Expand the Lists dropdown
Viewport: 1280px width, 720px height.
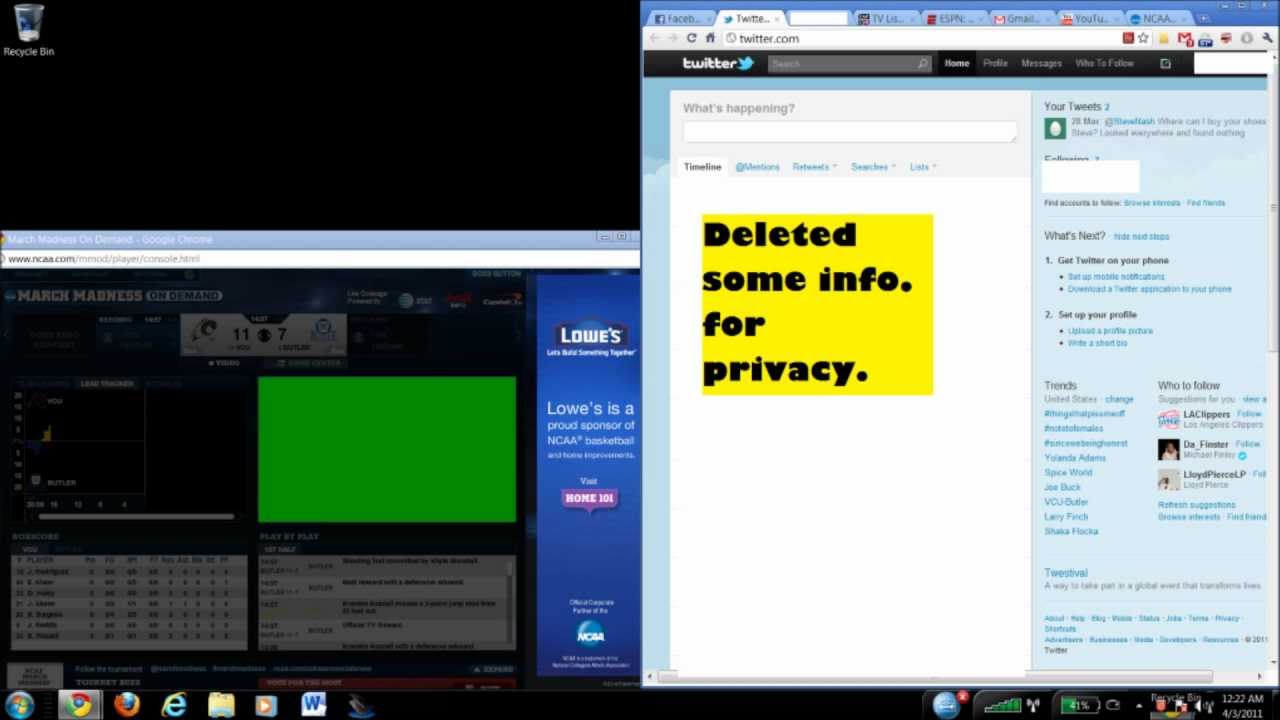[x=923, y=167]
